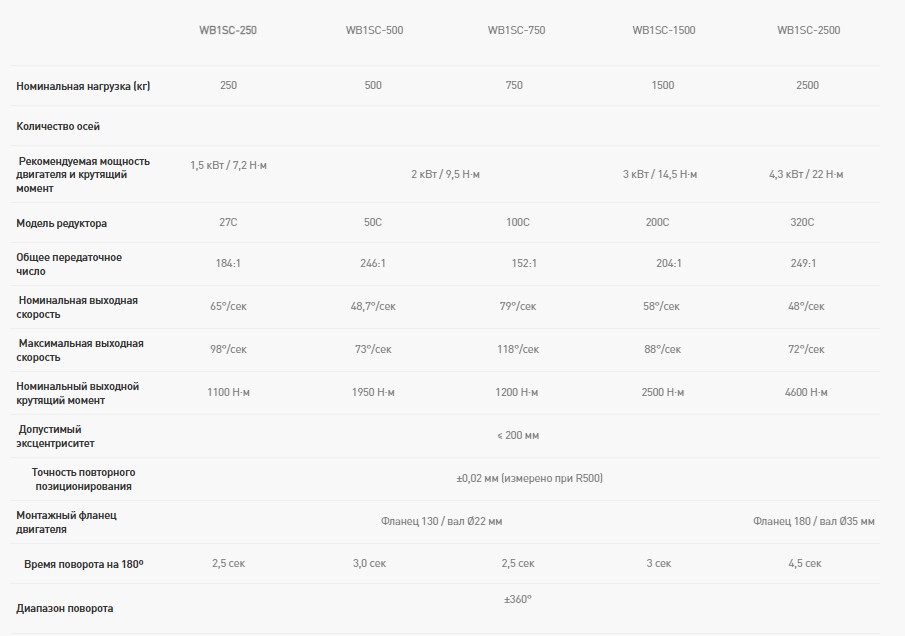905x636 pixels.
Task: Click the 320C reducer model cell
Action: tap(802, 222)
